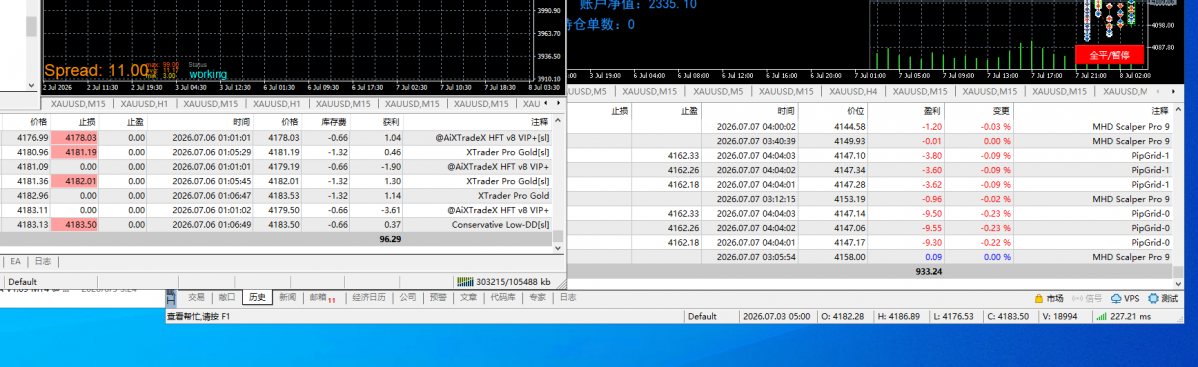
Task: Click the right table total 933.24
Action: 928,271
